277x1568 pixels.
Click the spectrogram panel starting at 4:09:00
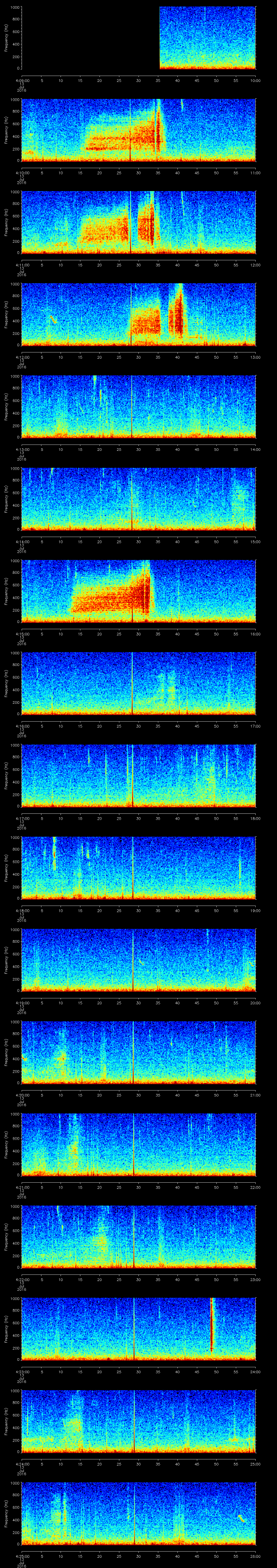[139, 38]
